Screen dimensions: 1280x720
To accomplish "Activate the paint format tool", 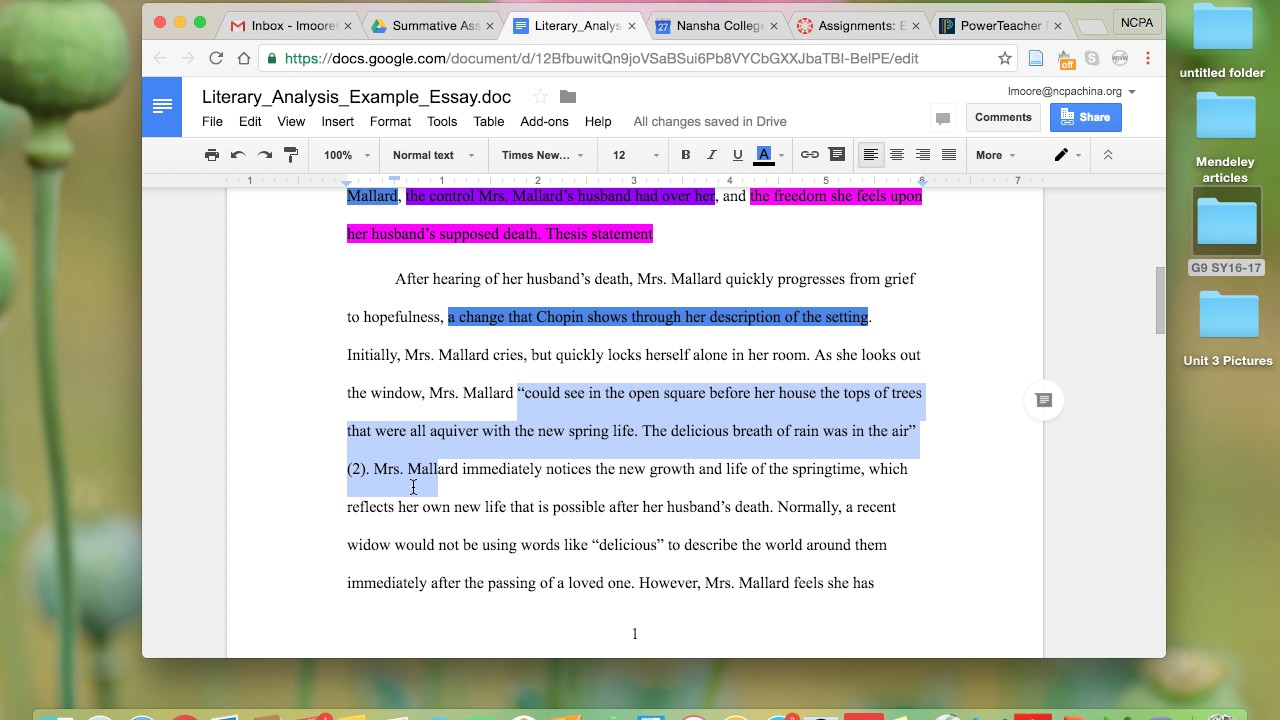I will point(291,155).
